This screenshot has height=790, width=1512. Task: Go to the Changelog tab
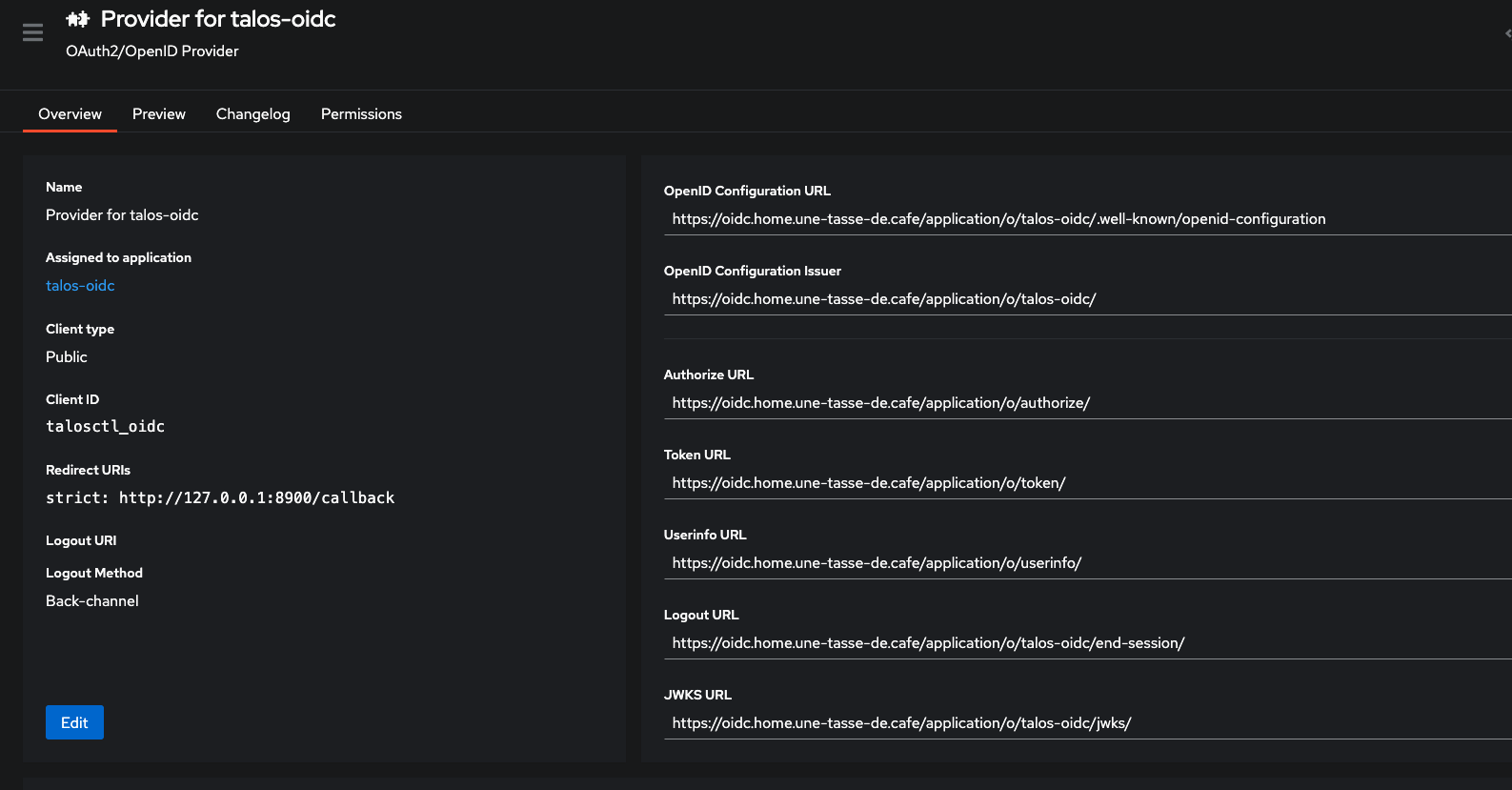pos(252,113)
